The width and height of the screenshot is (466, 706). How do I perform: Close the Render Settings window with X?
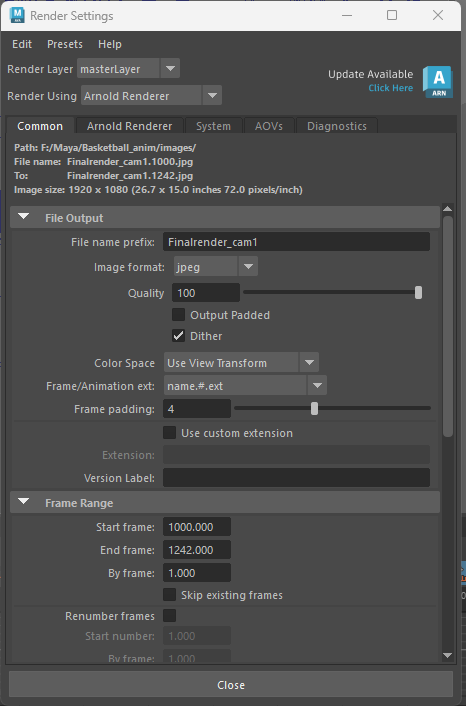coord(438,15)
